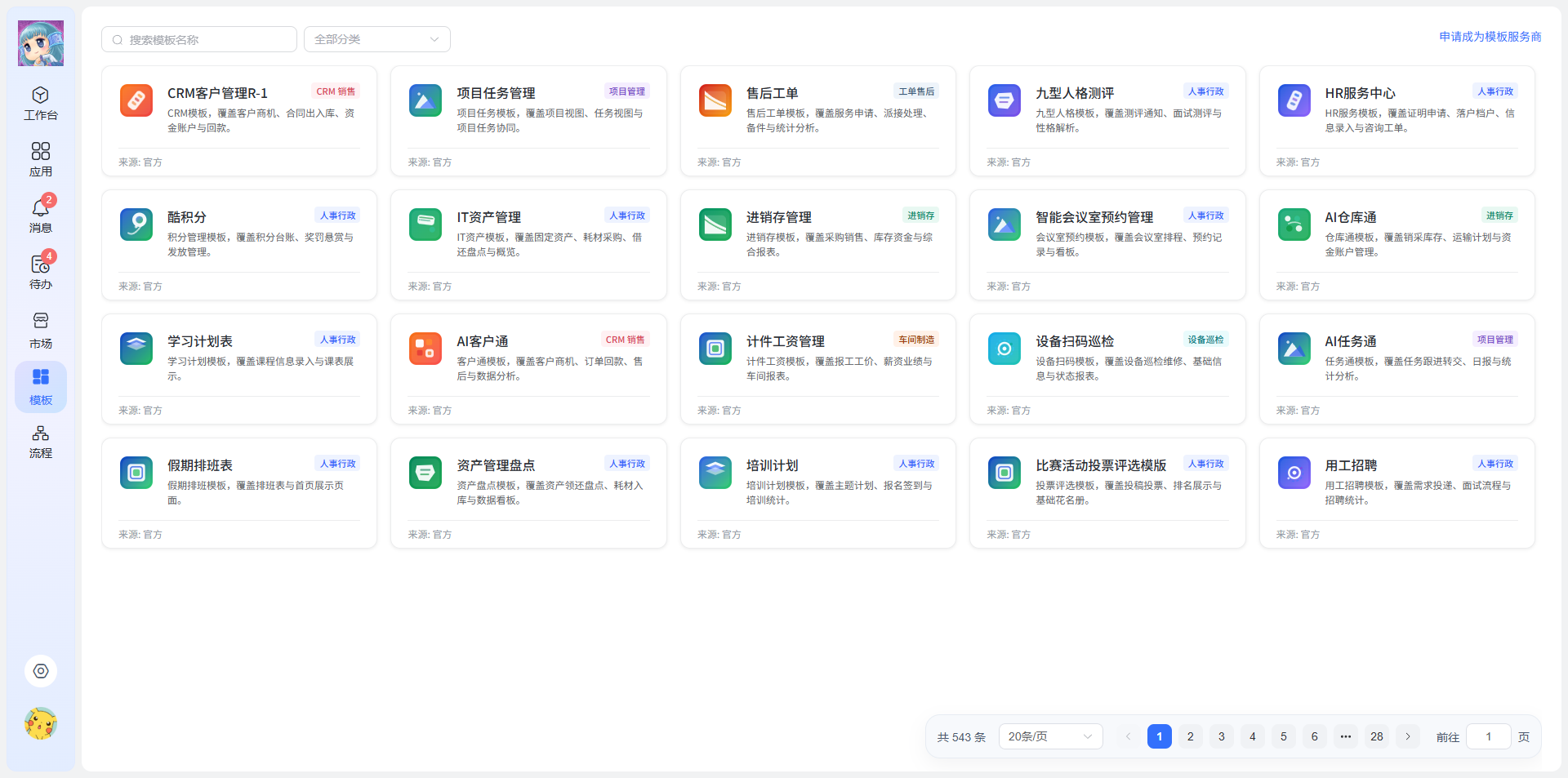
Task: Go to page 2
Action: (x=1191, y=736)
